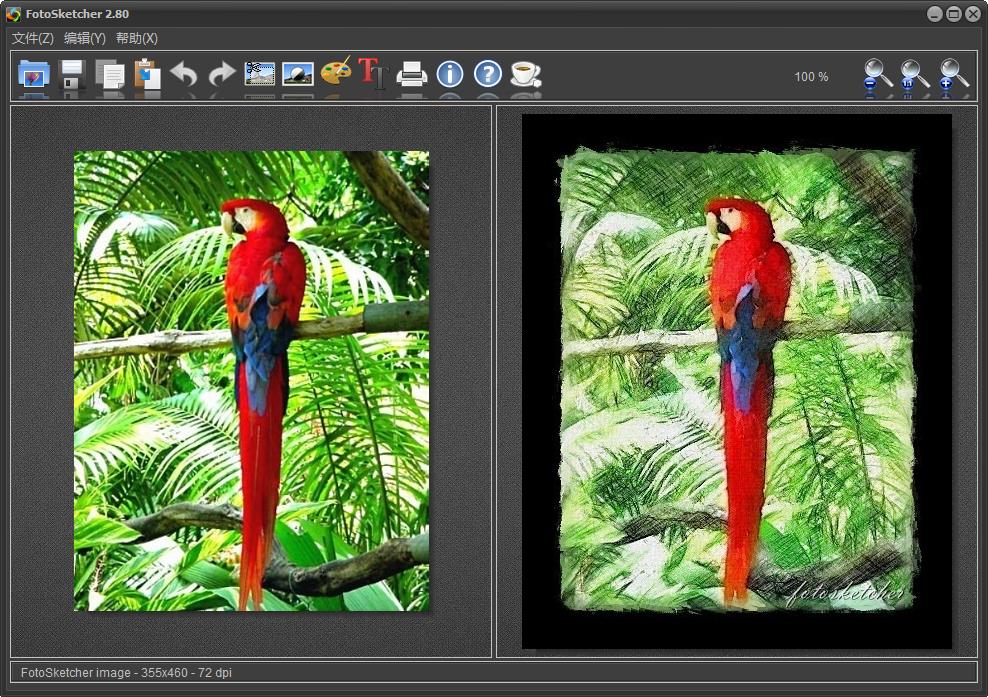Image resolution: width=988 pixels, height=697 pixels.
Task: Open the 编辑(Y) menu
Action: pyautogui.click(x=84, y=38)
